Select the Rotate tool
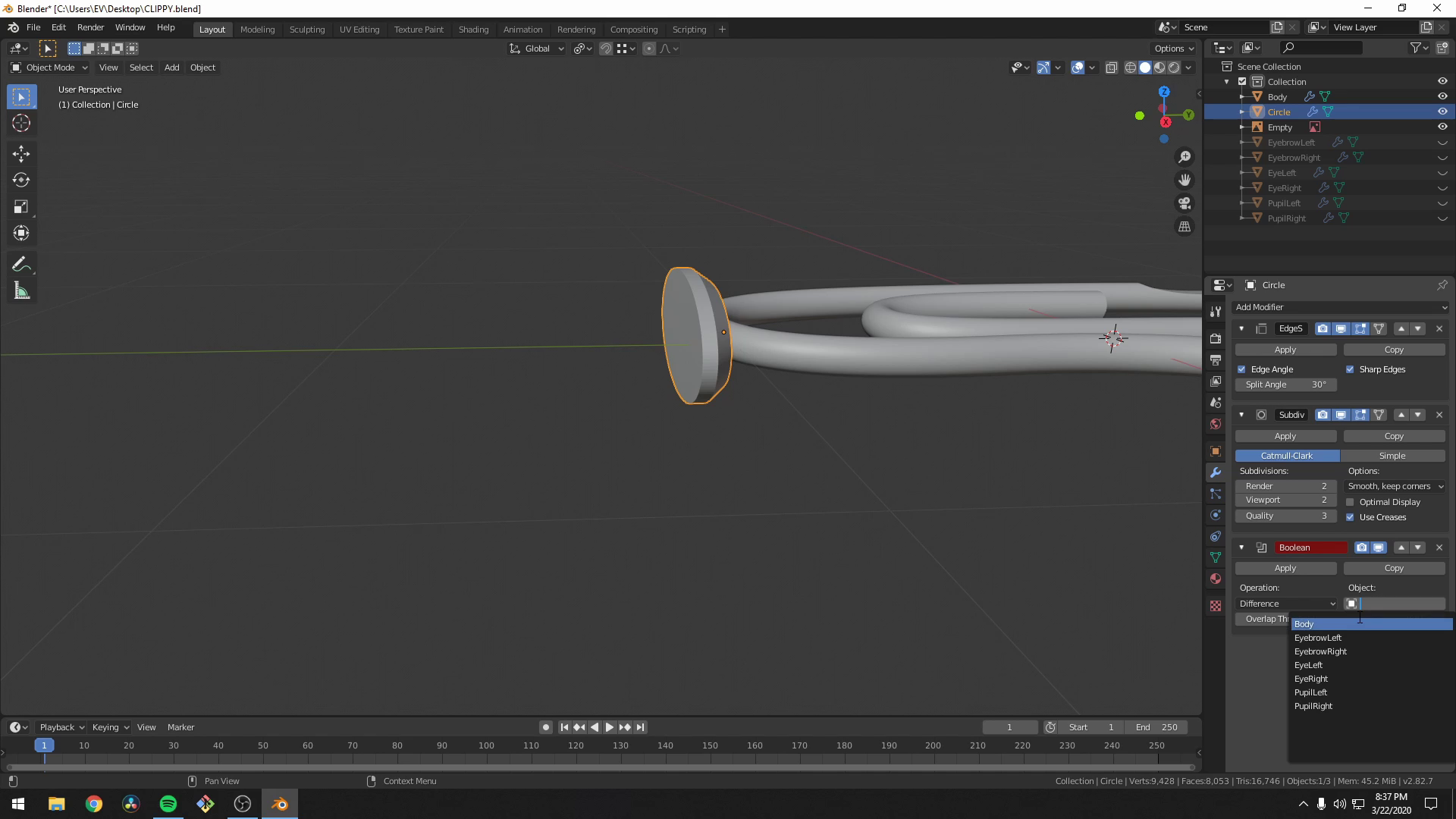1456x819 pixels. [x=21, y=180]
